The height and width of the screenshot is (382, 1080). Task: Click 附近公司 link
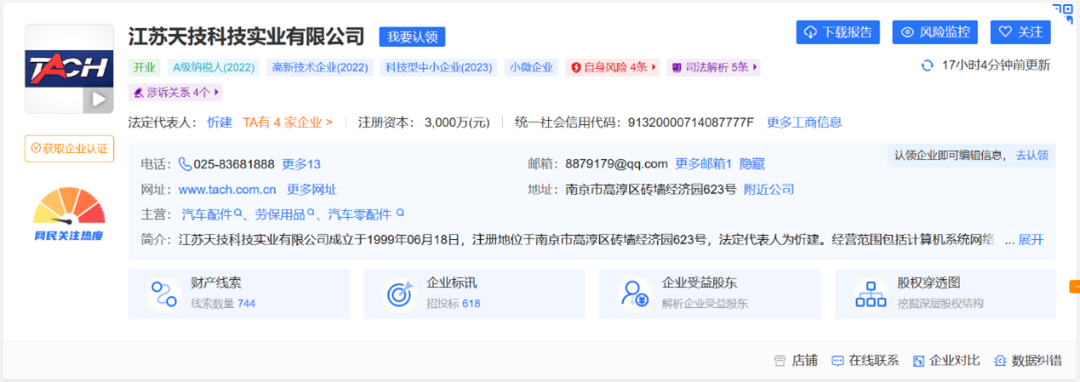tap(769, 189)
